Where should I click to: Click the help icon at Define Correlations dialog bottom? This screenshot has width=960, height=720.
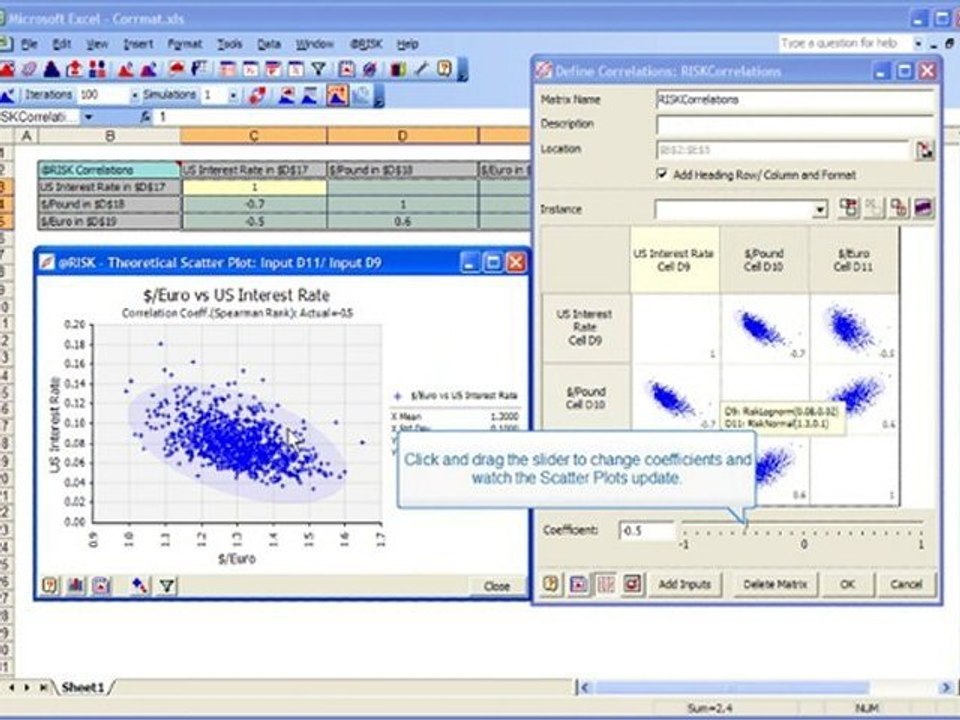coord(551,583)
